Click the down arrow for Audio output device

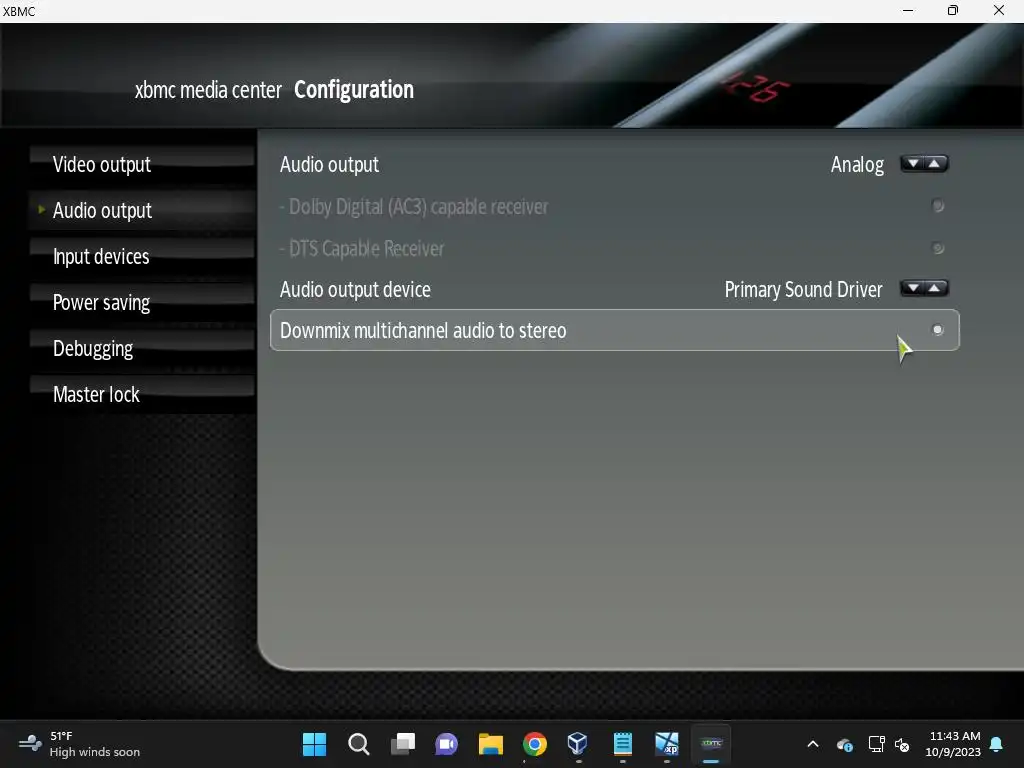[914, 288]
